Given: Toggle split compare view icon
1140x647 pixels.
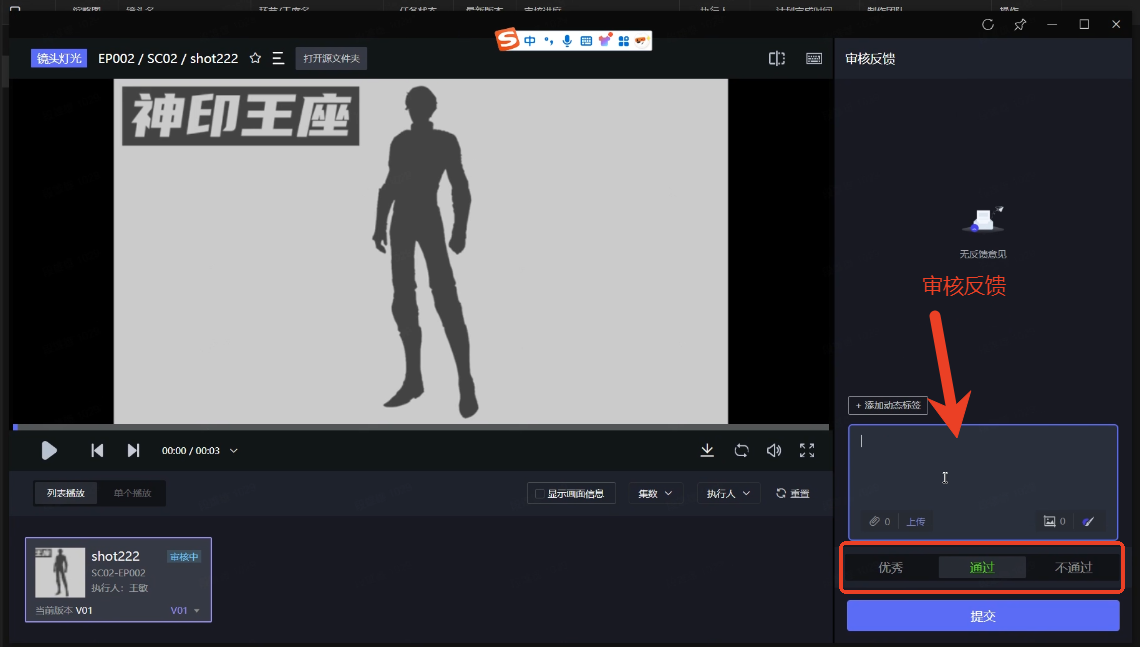Looking at the screenshot, I should [776, 59].
